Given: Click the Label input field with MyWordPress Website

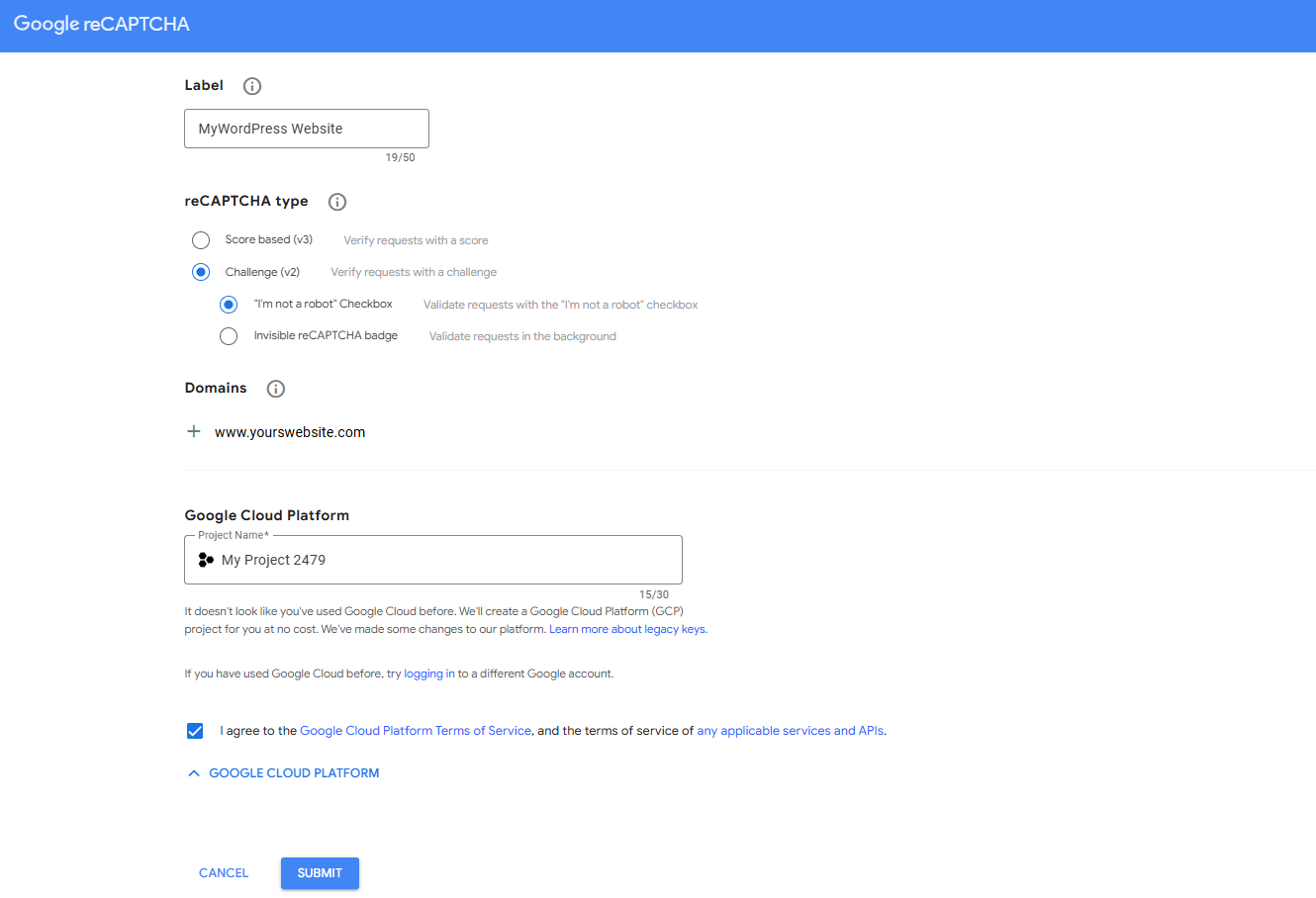Looking at the screenshot, I should (307, 129).
